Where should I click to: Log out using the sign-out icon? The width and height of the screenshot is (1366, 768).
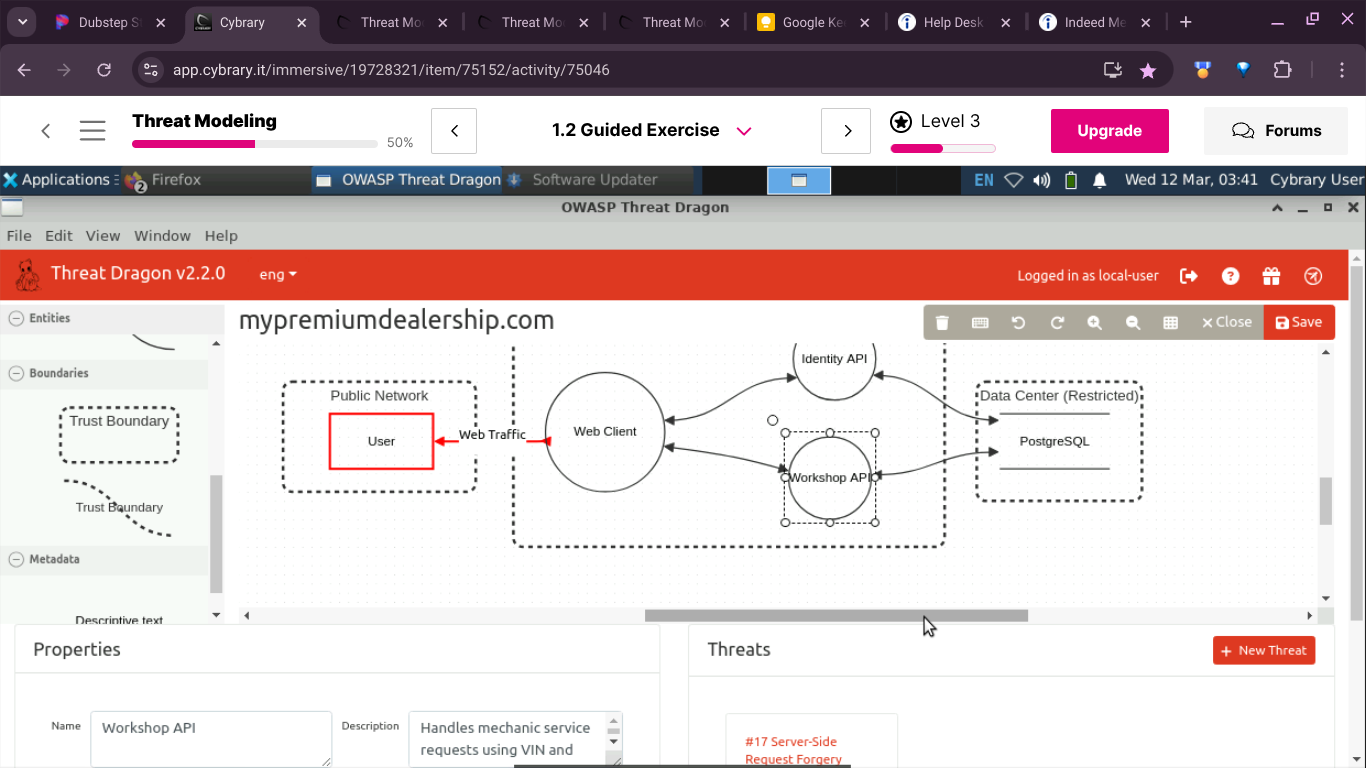tap(1189, 276)
